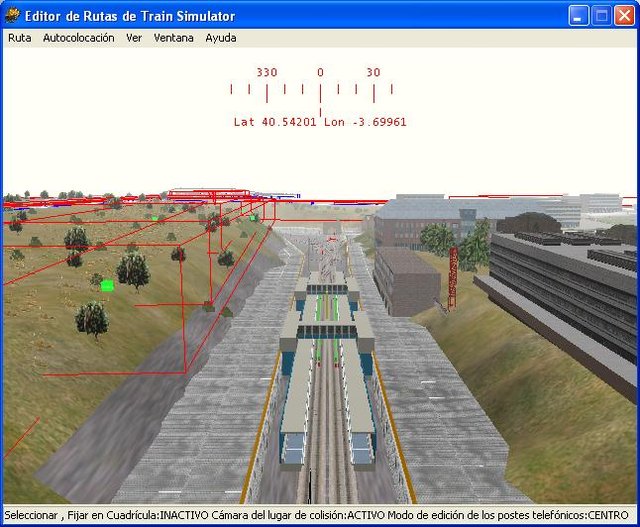Select the tree closest to the camera
The height and width of the screenshot is (527, 640).
[x=92, y=318]
